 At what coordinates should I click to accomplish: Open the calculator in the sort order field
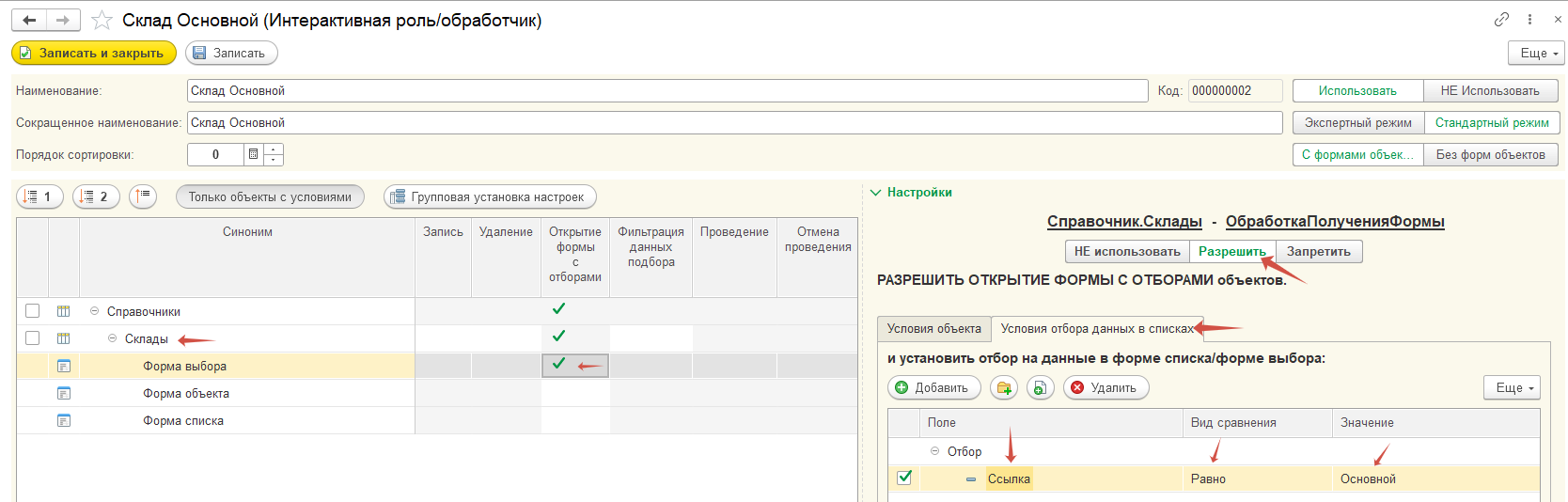(x=253, y=154)
